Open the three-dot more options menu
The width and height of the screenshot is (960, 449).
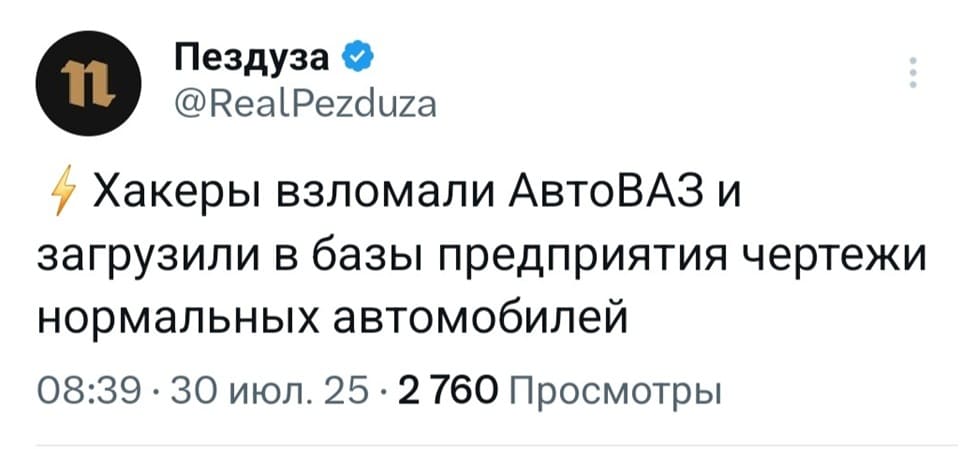912,75
